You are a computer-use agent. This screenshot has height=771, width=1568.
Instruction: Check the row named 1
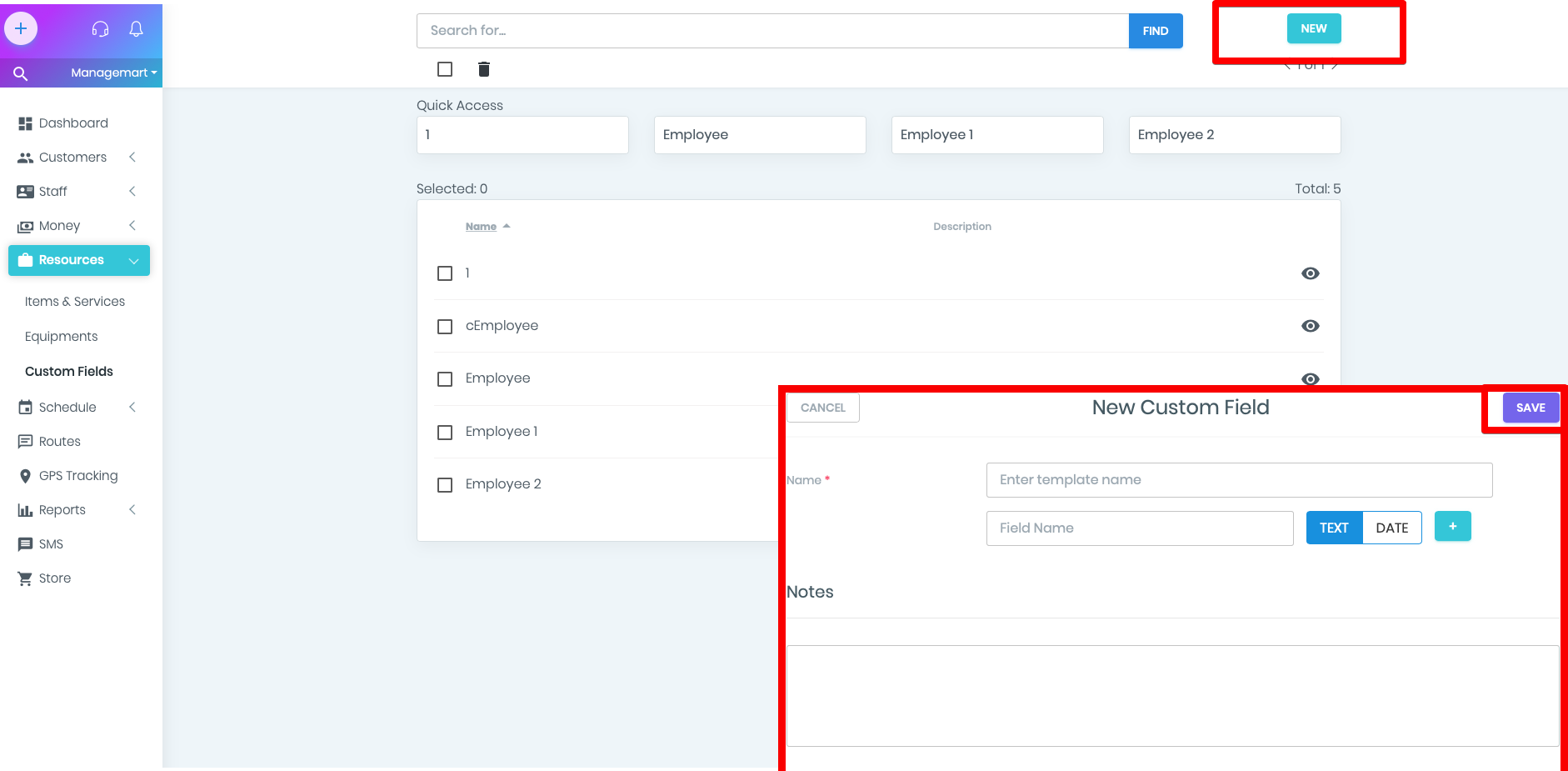point(445,273)
